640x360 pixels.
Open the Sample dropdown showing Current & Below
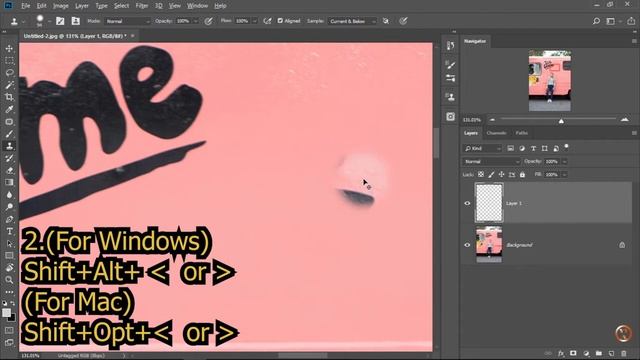[352, 21]
